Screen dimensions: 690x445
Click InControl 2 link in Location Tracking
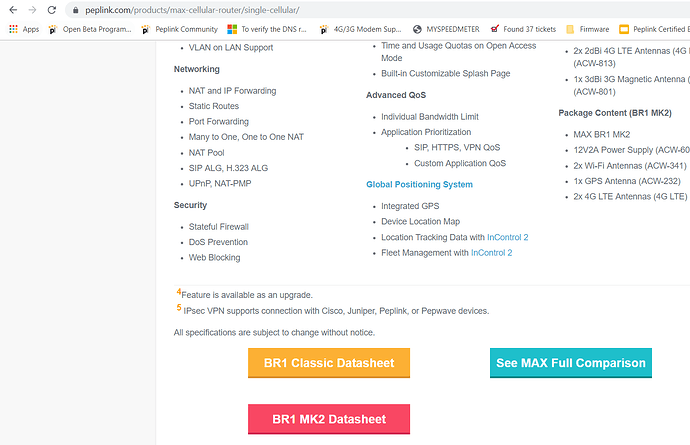coord(507,237)
